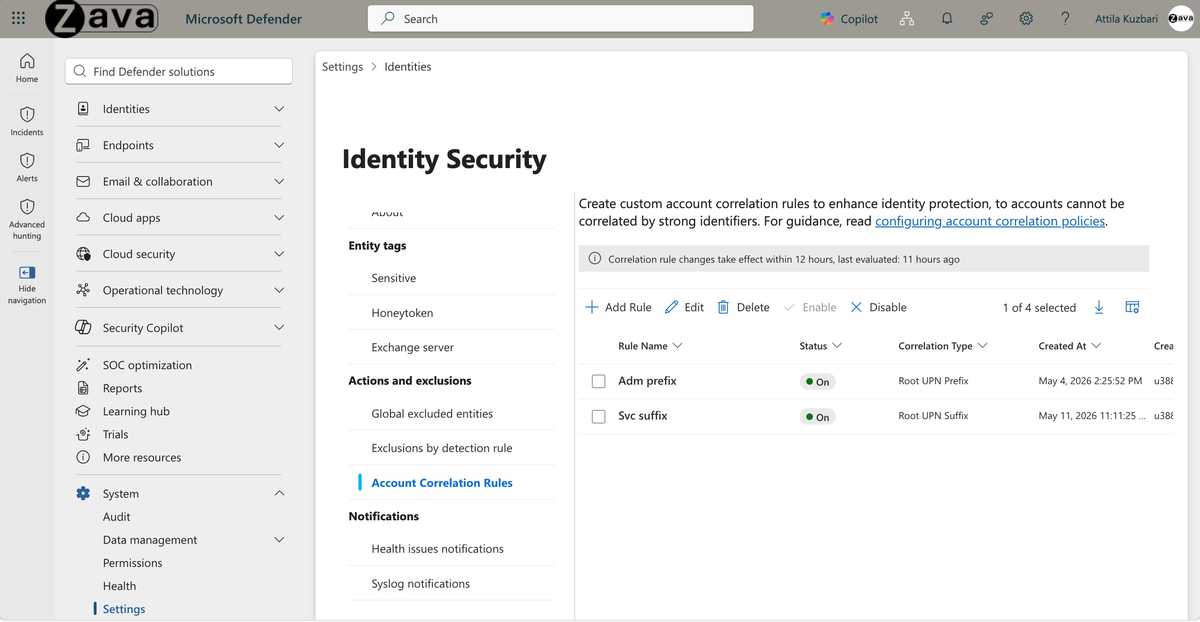Click the More resources info icon

[84, 457]
